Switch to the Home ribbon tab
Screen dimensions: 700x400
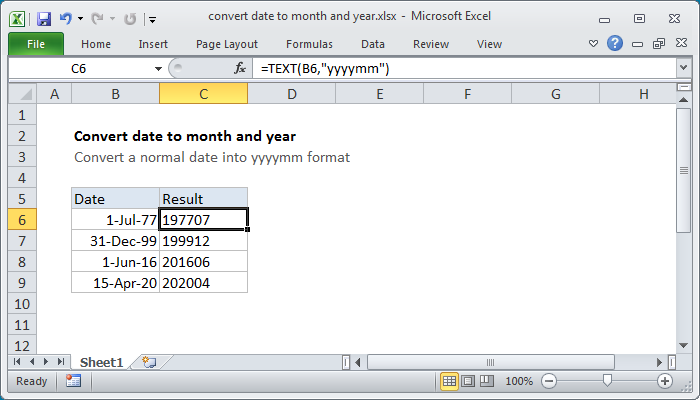(x=96, y=44)
